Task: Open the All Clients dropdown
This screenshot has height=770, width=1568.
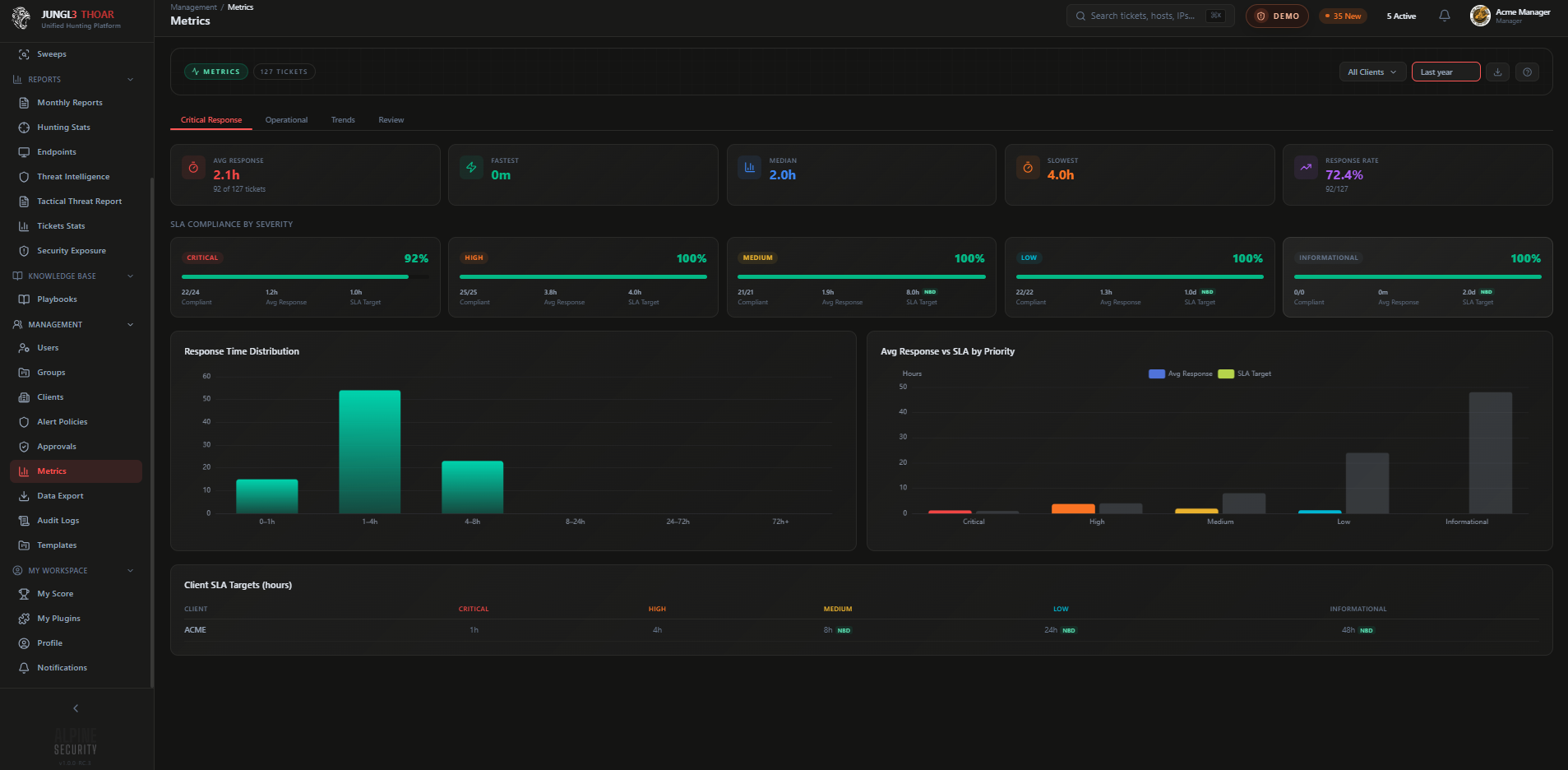Action: (x=1372, y=72)
